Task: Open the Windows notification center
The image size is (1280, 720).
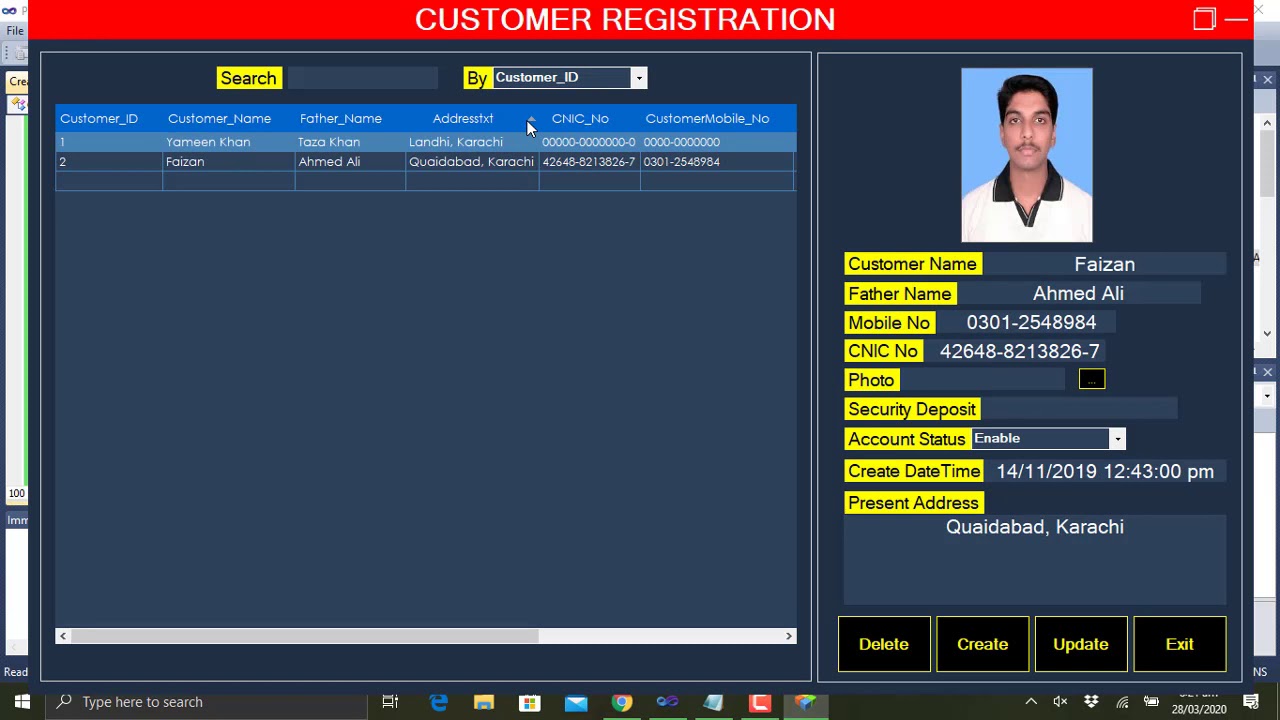Action: [1251, 702]
